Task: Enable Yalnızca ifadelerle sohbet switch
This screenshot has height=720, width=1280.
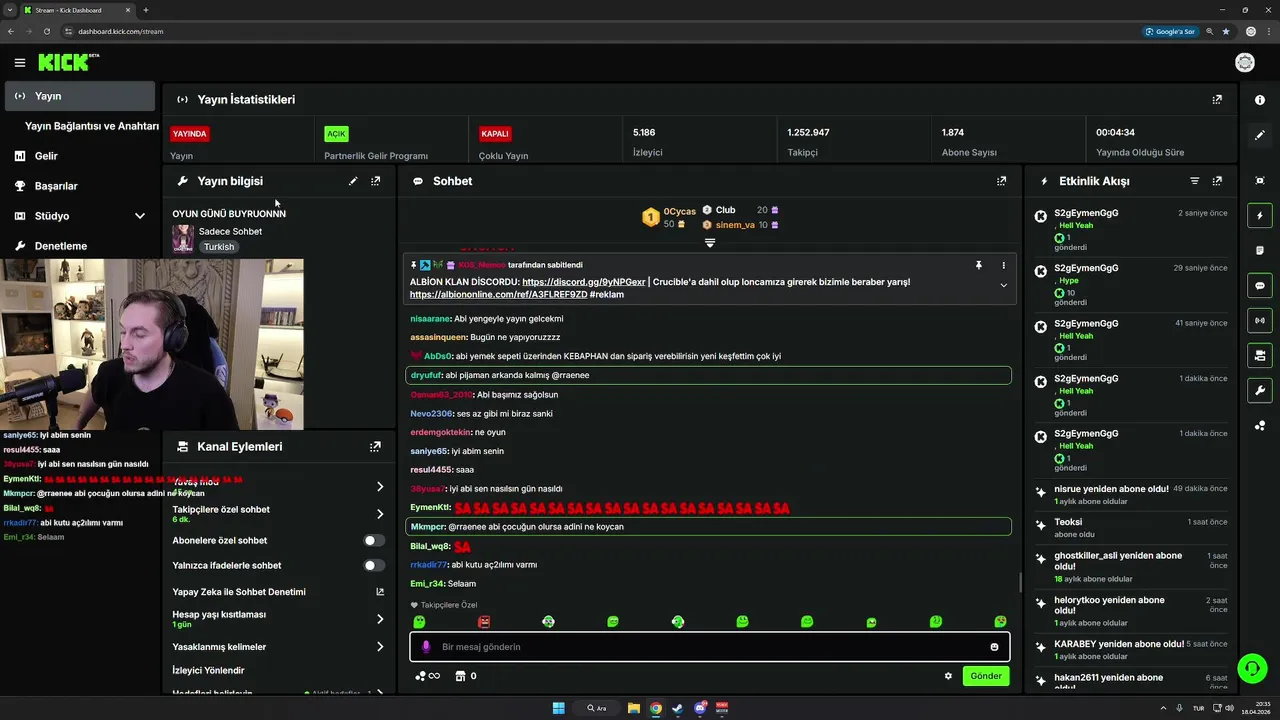Action: pos(374,565)
